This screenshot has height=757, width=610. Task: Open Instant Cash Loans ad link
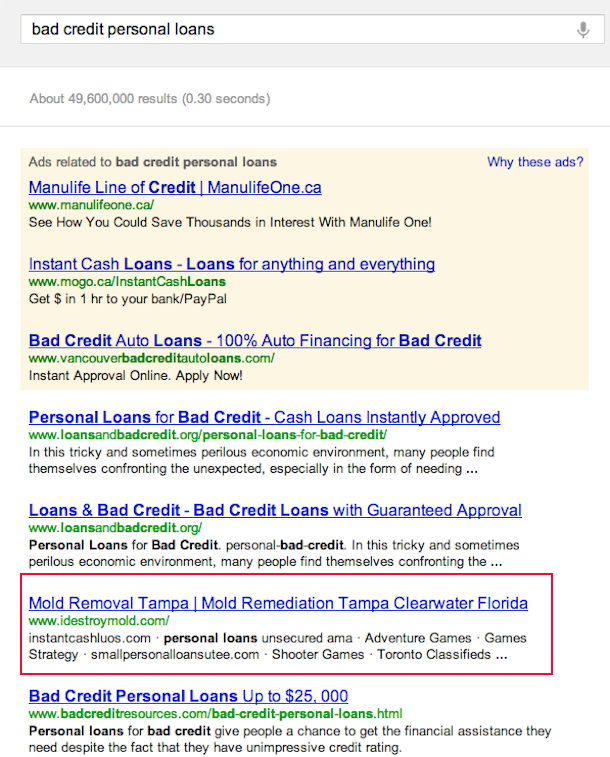pyautogui.click(x=232, y=264)
